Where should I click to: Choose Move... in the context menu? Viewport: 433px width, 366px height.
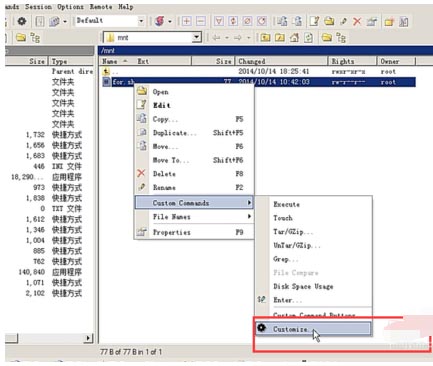[194, 146]
